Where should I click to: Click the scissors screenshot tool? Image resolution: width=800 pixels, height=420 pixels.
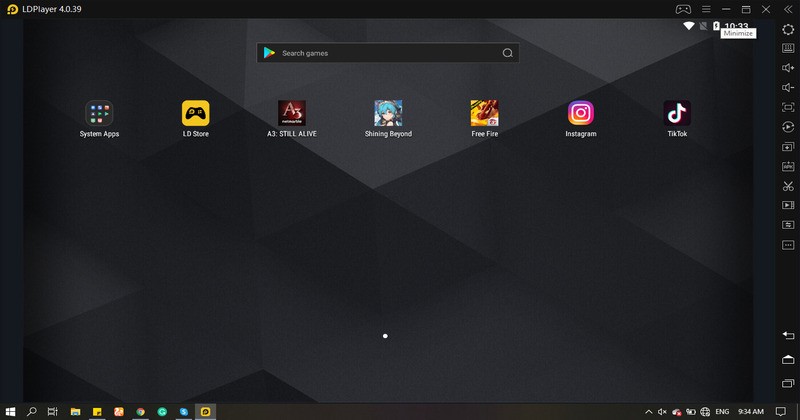pos(788,186)
